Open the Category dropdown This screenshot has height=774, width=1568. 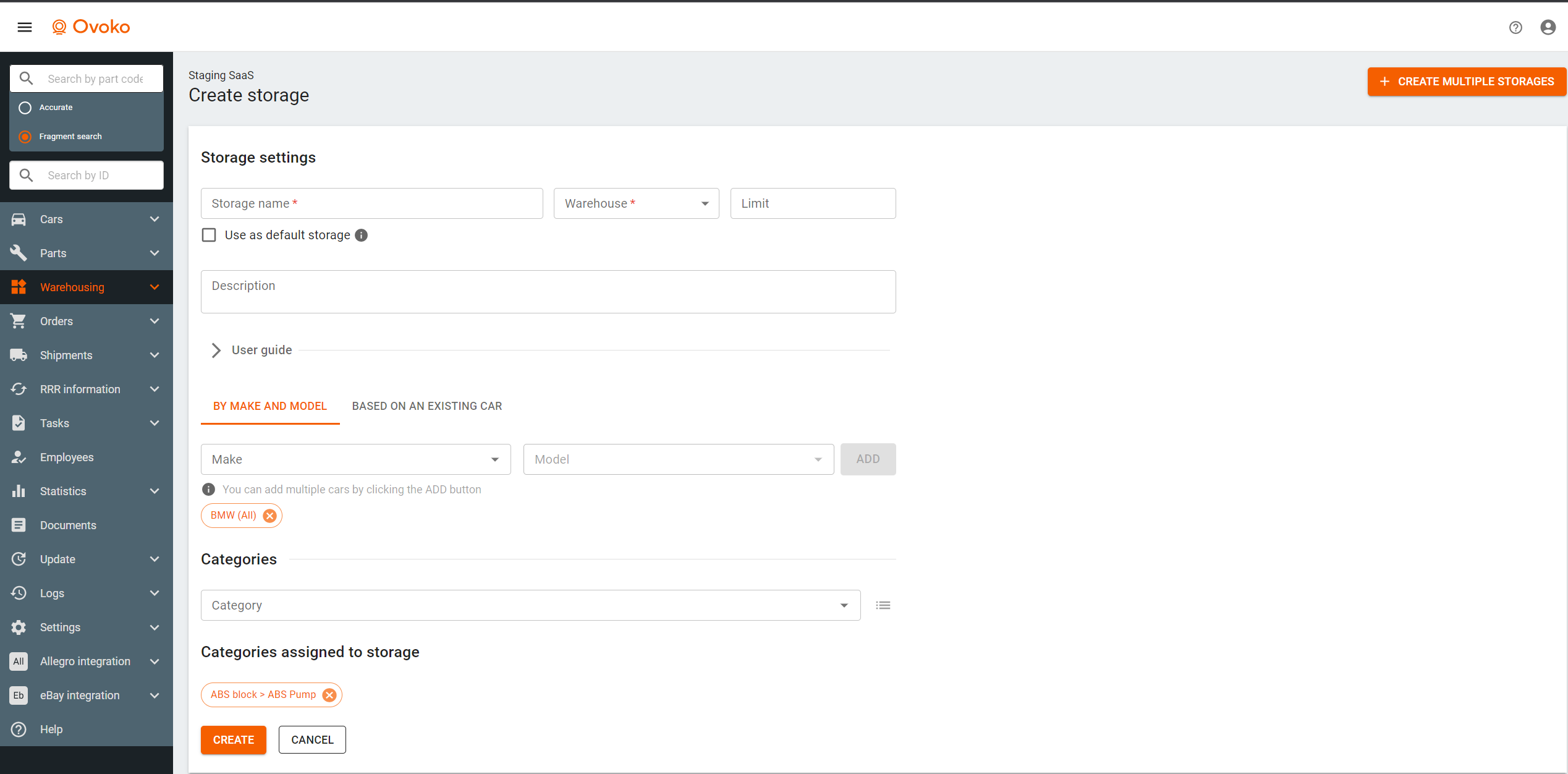pos(530,605)
